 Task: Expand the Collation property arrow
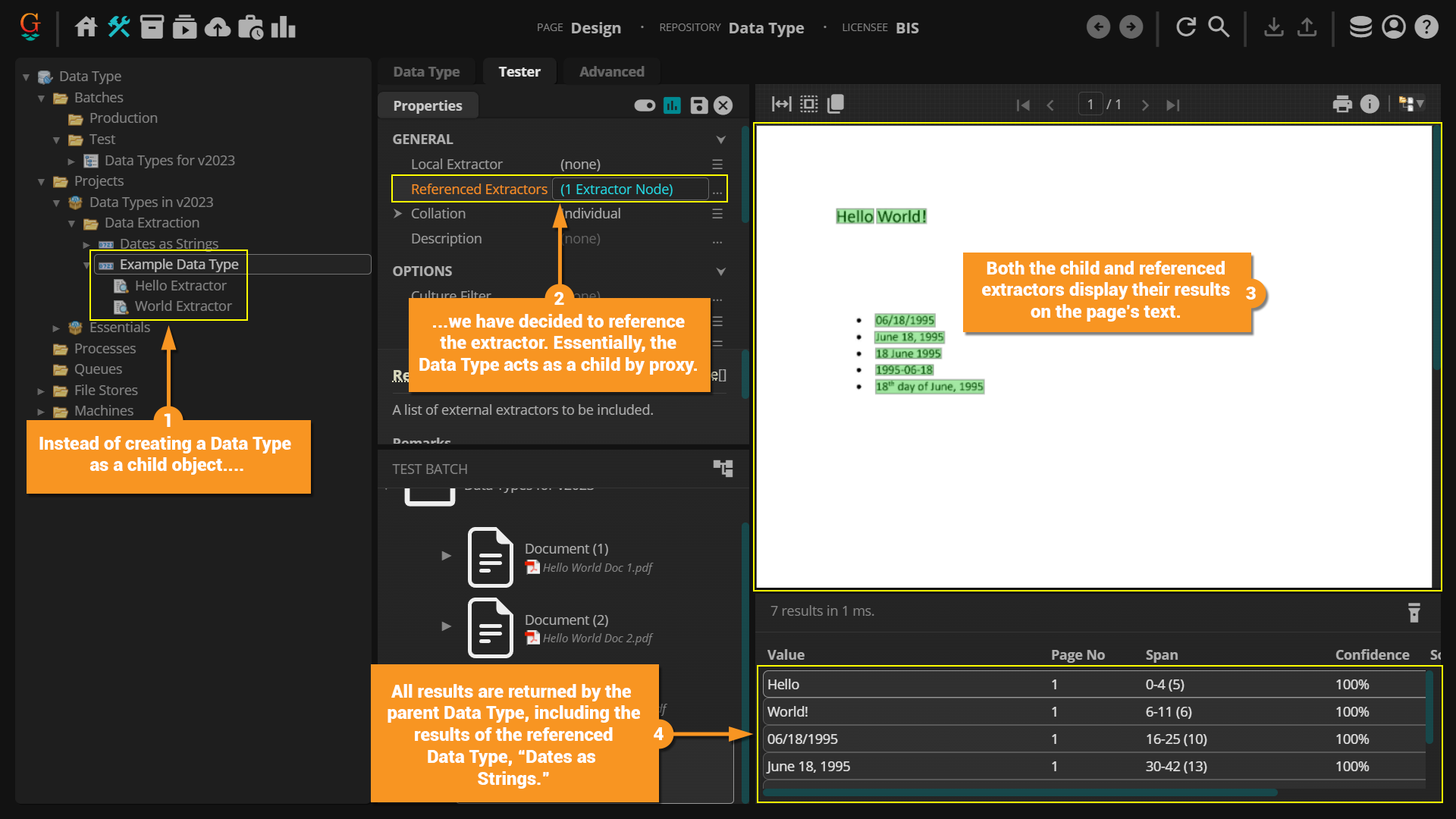(x=398, y=214)
